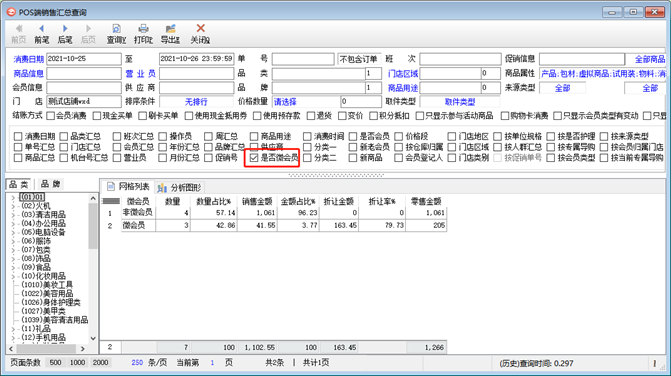This screenshot has height=376, width=671.
Task: Tick the 会员消费 payment method checkbox
Action: pyautogui.click(x=50, y=115)
